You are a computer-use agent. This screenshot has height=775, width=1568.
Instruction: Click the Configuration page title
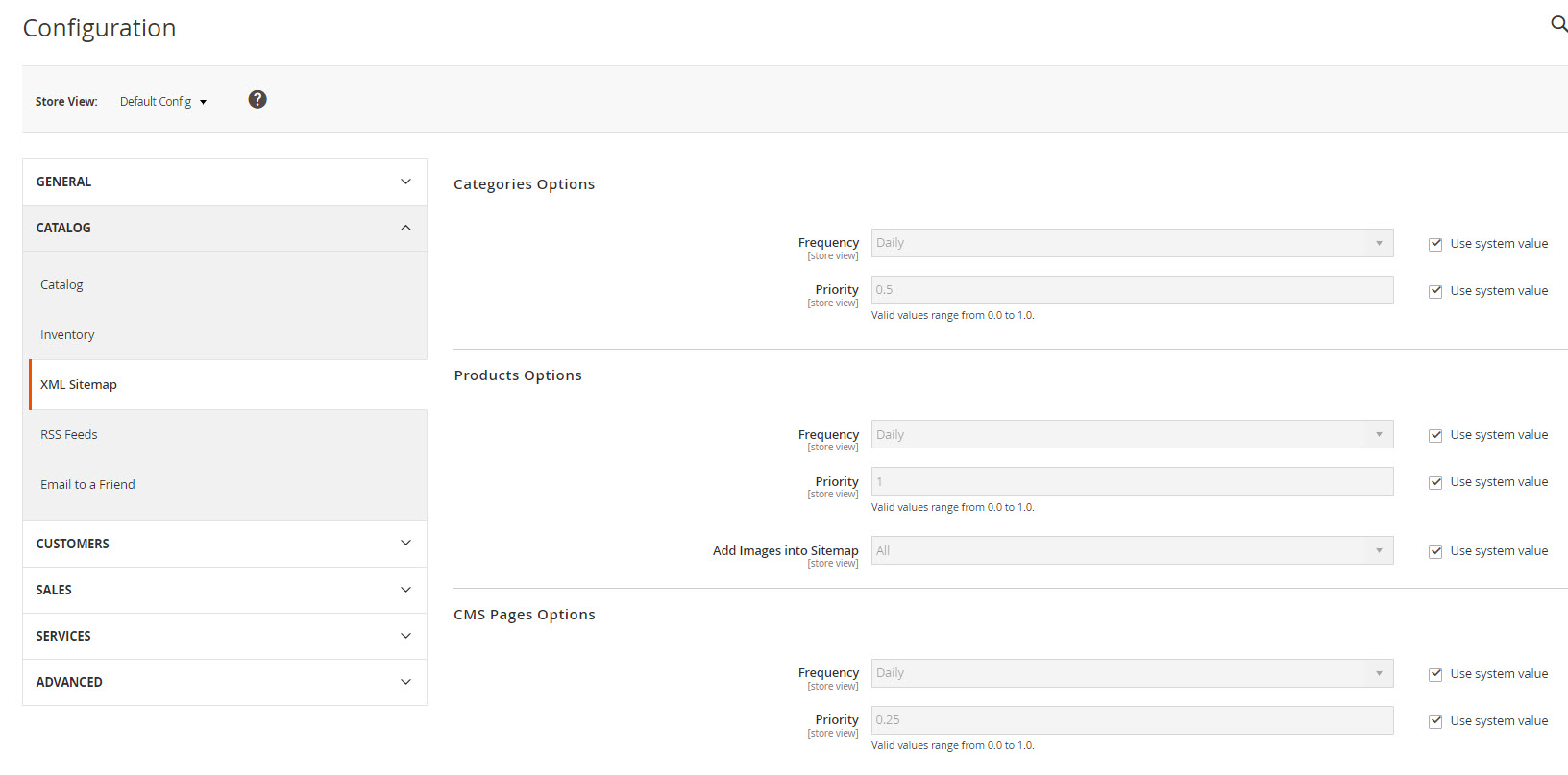pyautogui.click(x=99, y=28)
